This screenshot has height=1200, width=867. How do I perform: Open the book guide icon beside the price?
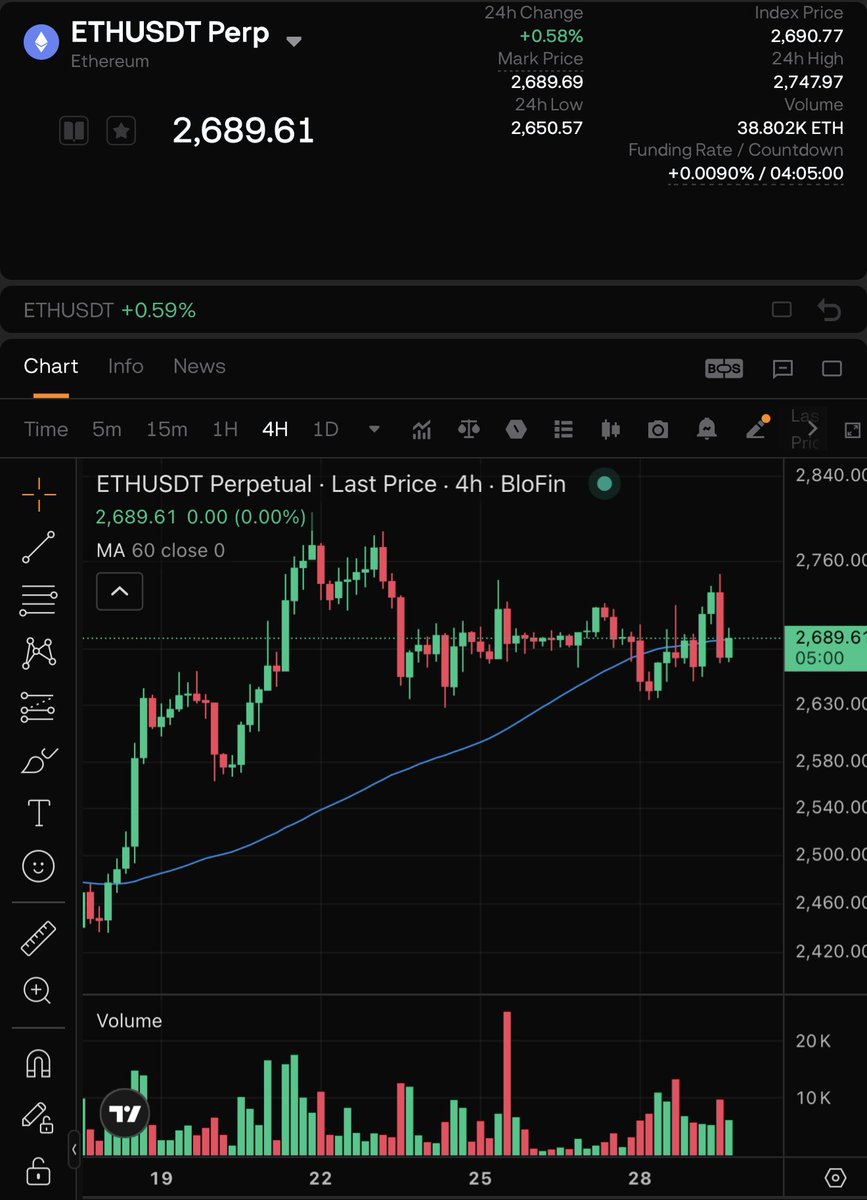pyautogui.click(x=74, y=130)
